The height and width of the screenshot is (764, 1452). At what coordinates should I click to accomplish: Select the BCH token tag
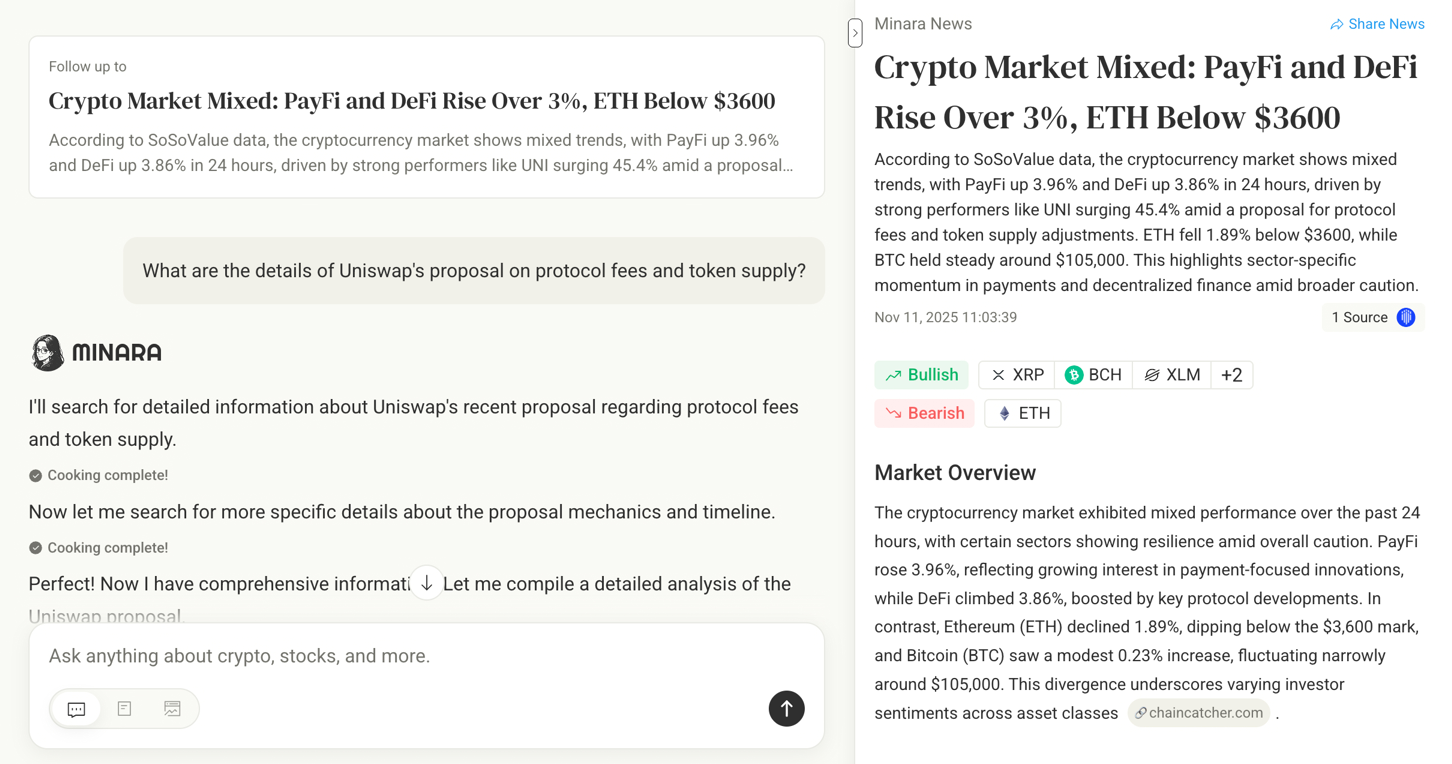(1093, 375)
